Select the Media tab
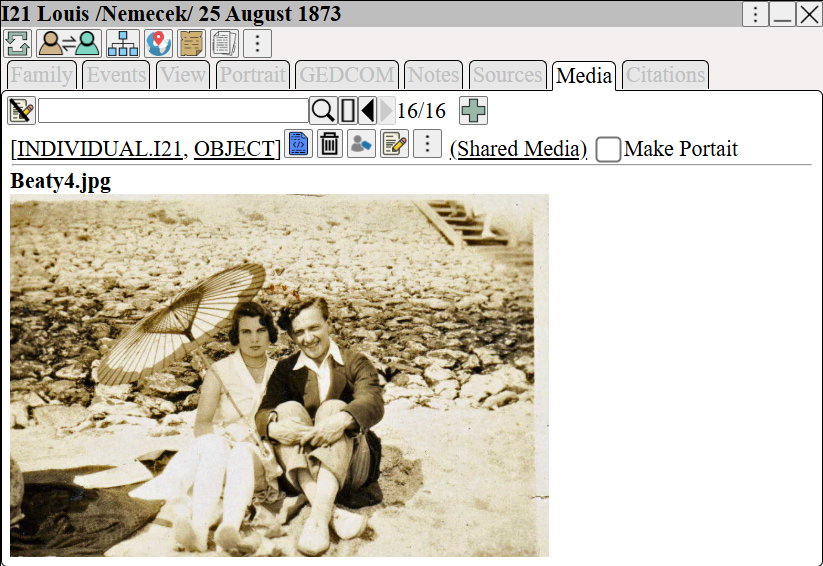The image size is (823, 566). [x=584, y=76]
